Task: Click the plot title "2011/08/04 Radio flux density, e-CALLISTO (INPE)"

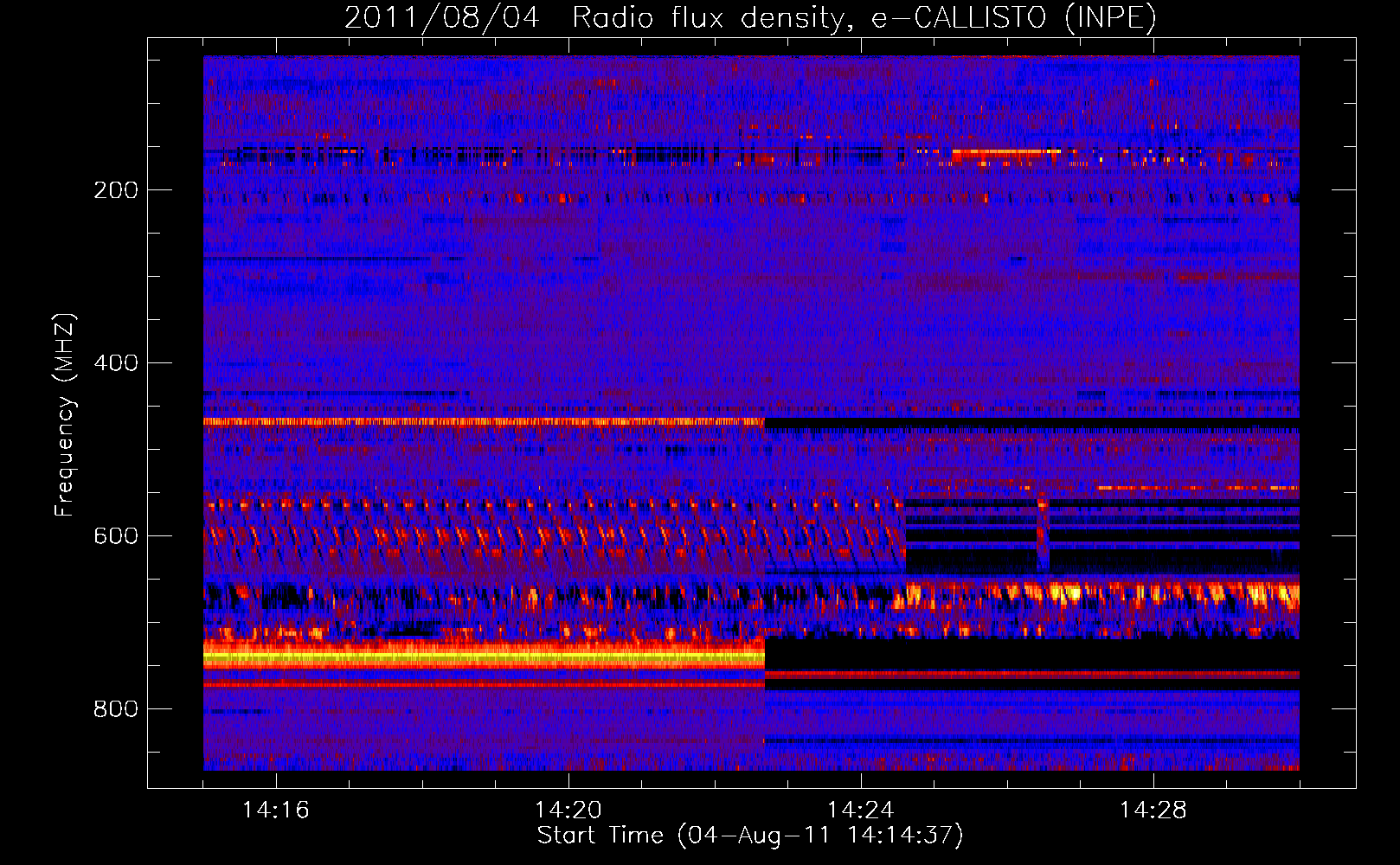Action: click(750, 18)
